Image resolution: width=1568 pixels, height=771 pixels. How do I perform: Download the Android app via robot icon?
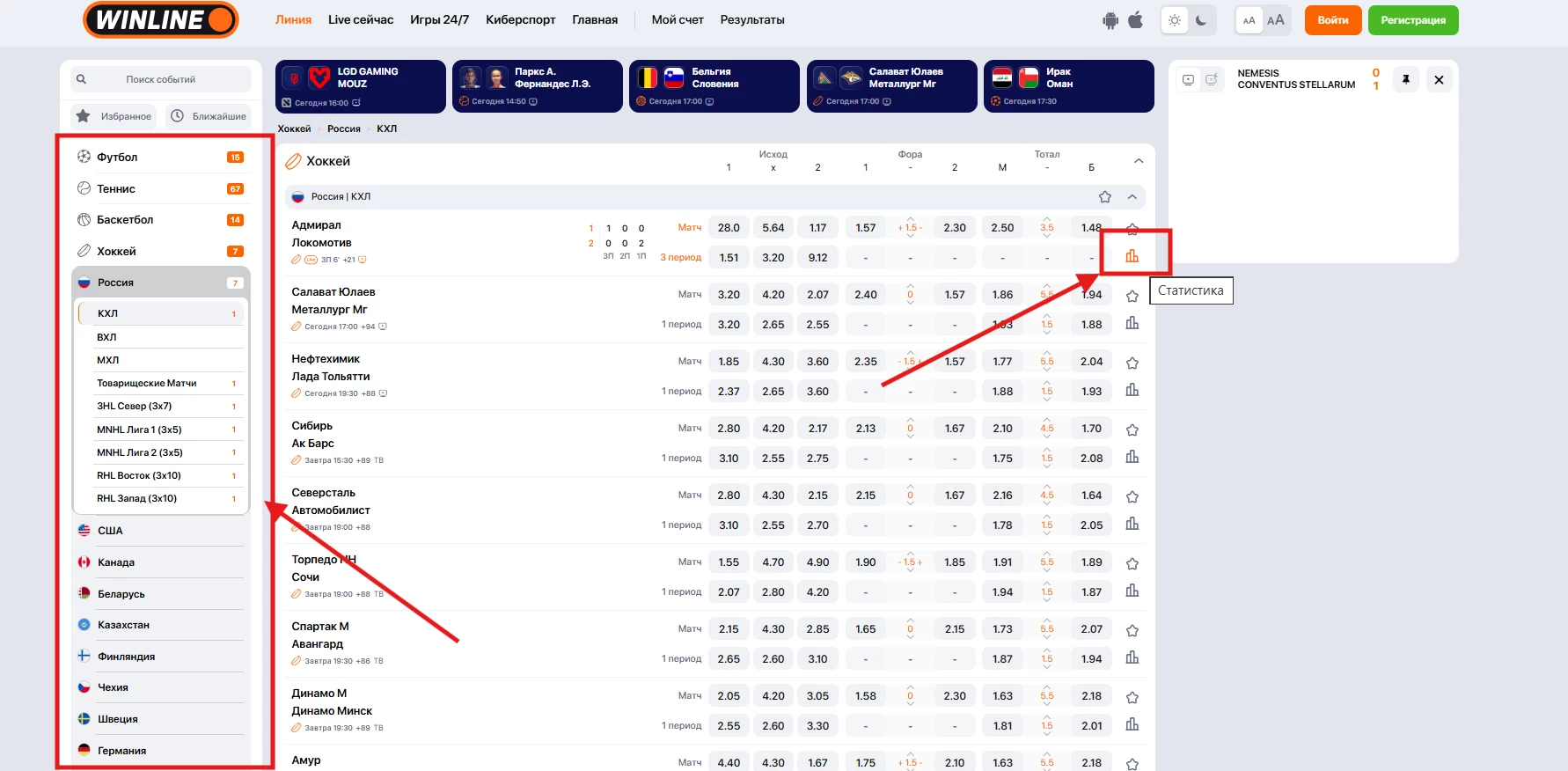[1110, 20]
